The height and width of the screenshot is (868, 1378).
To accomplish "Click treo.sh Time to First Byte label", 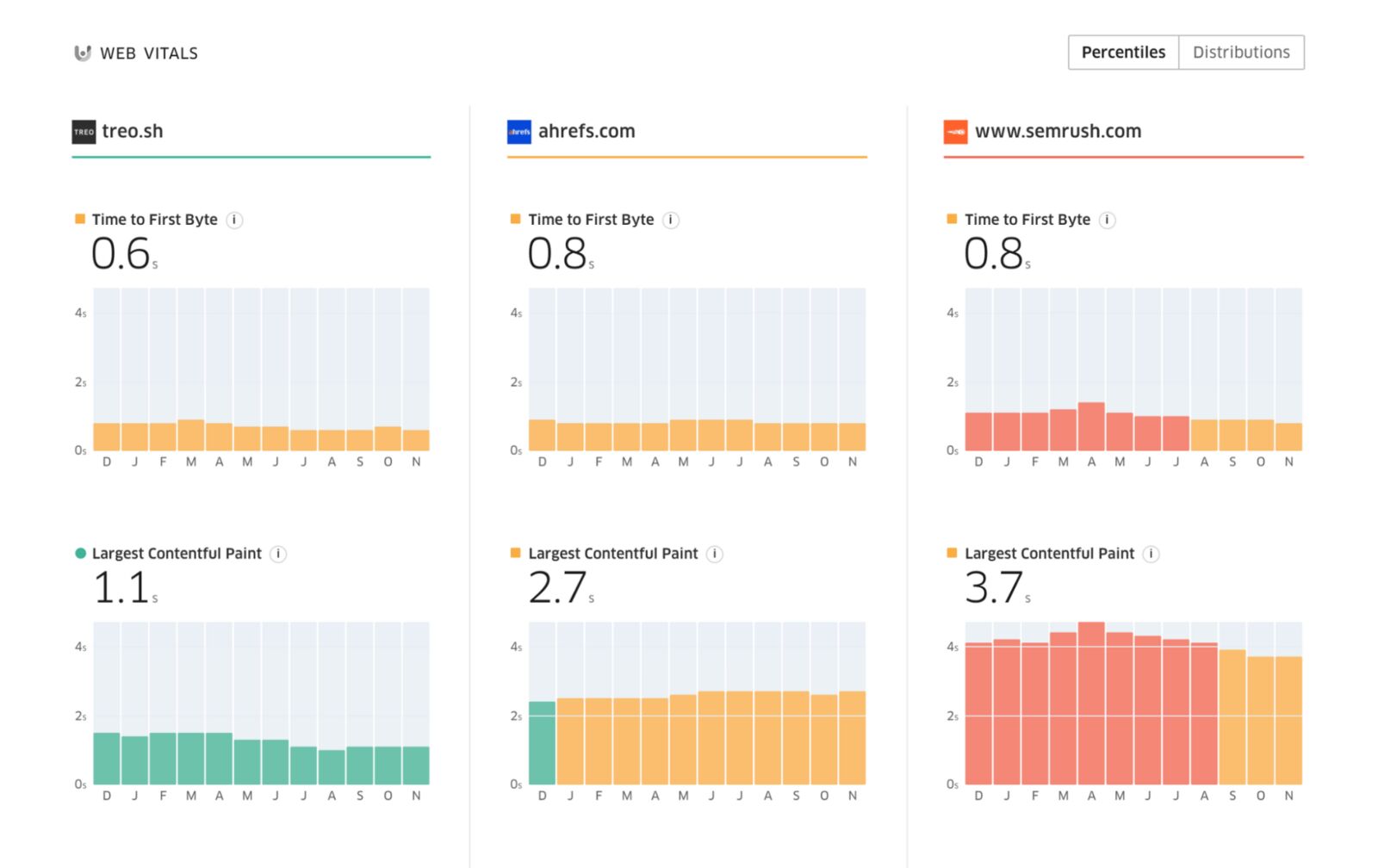I will pos(155,220).
